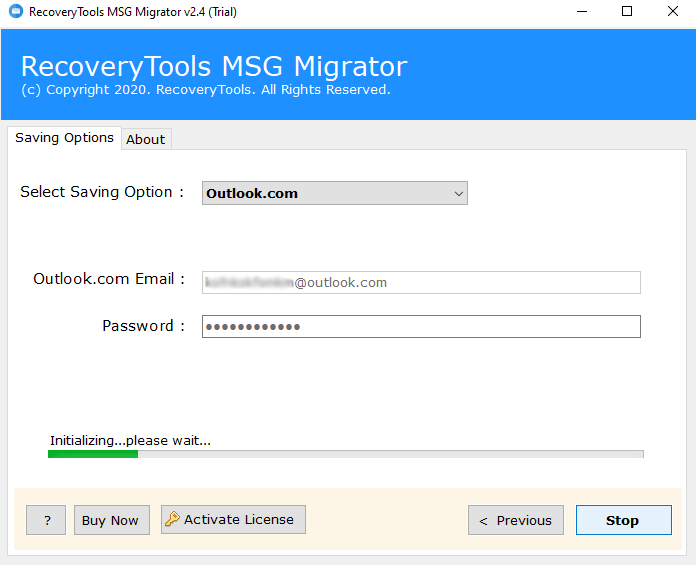
Task: Click the initializing progress bar
Action: pyautogui.click(x=346, y=454)
